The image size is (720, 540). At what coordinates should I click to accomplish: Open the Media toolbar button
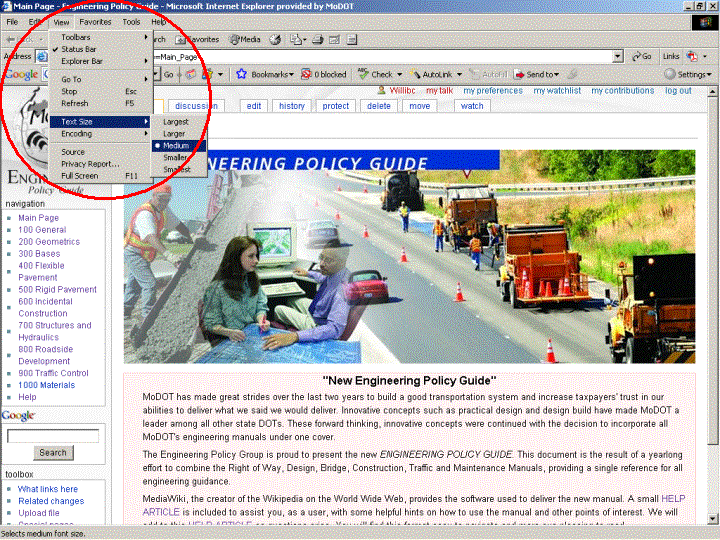coord(245,39)
